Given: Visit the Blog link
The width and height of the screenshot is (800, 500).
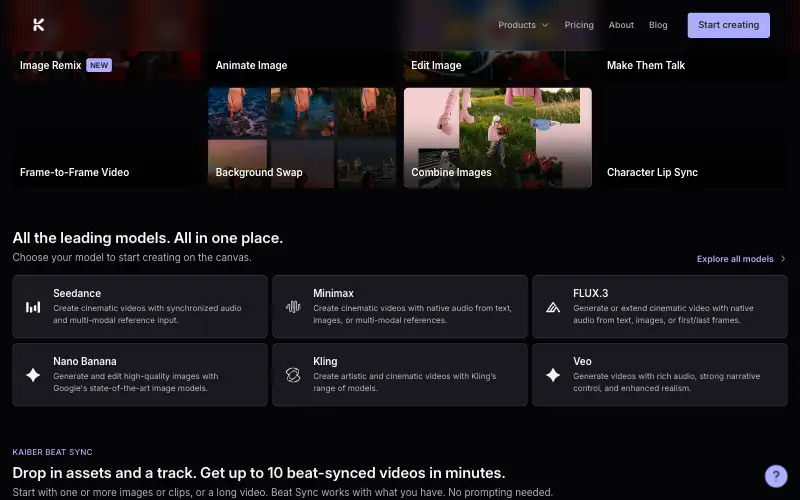Looking at the screenshot, I should tap(658, 25).
